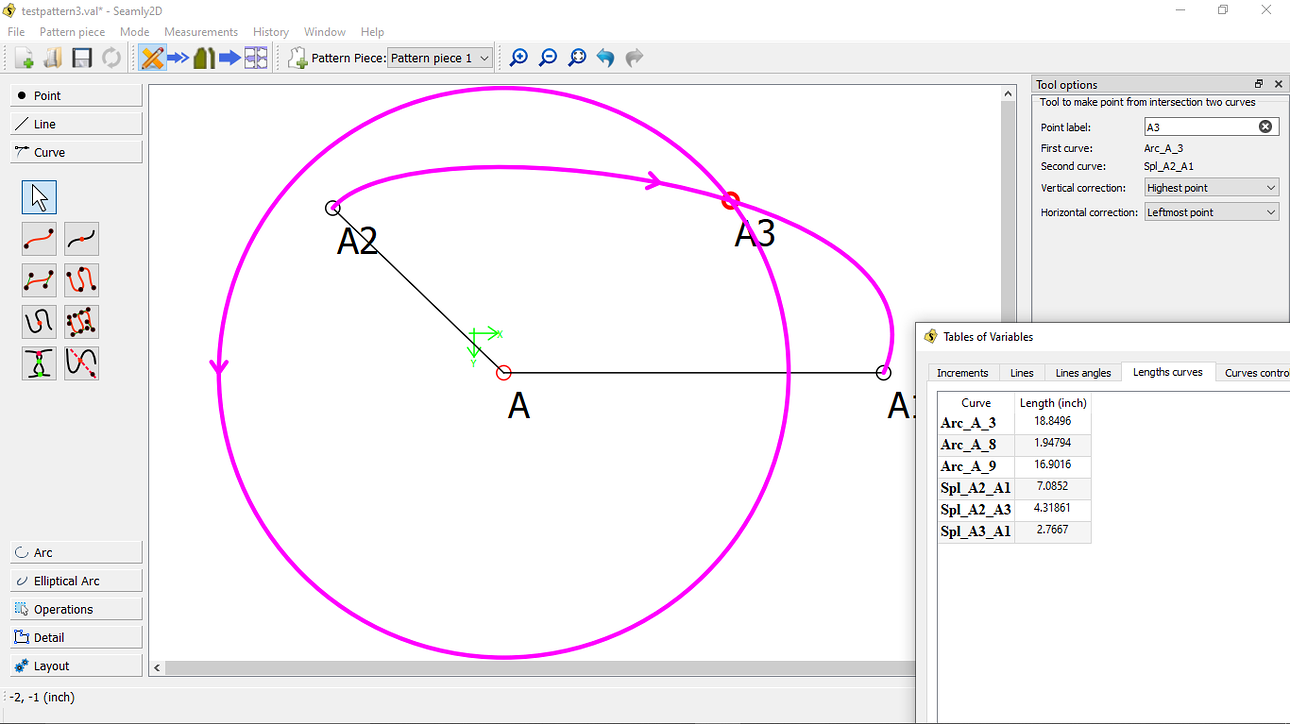Select the pointer selection tool
Viewport: 1290px width, 724px height.
coord(38,197)
